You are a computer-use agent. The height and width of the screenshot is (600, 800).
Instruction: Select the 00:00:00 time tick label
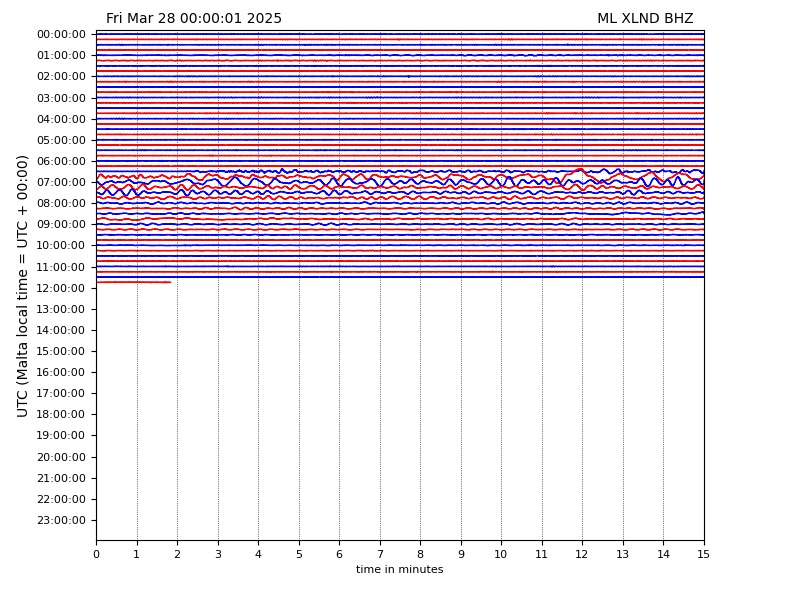pos(61,35)
